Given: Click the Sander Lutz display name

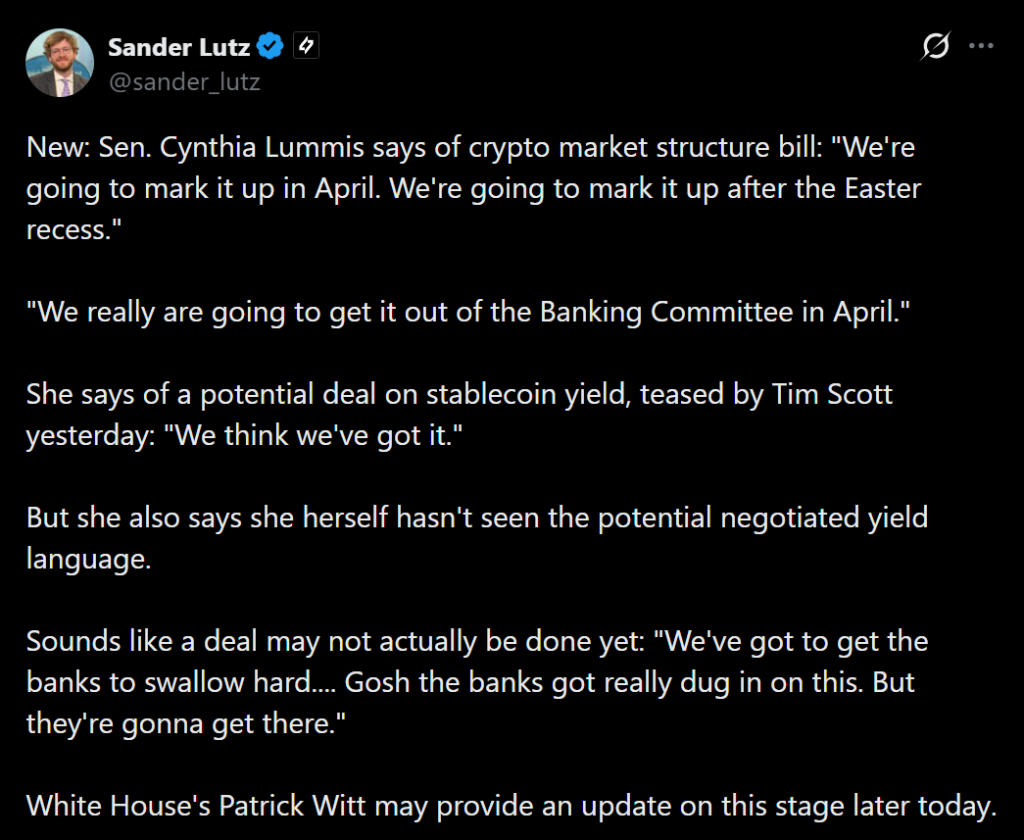Looking at the screenshot, I should pos(177,46).
